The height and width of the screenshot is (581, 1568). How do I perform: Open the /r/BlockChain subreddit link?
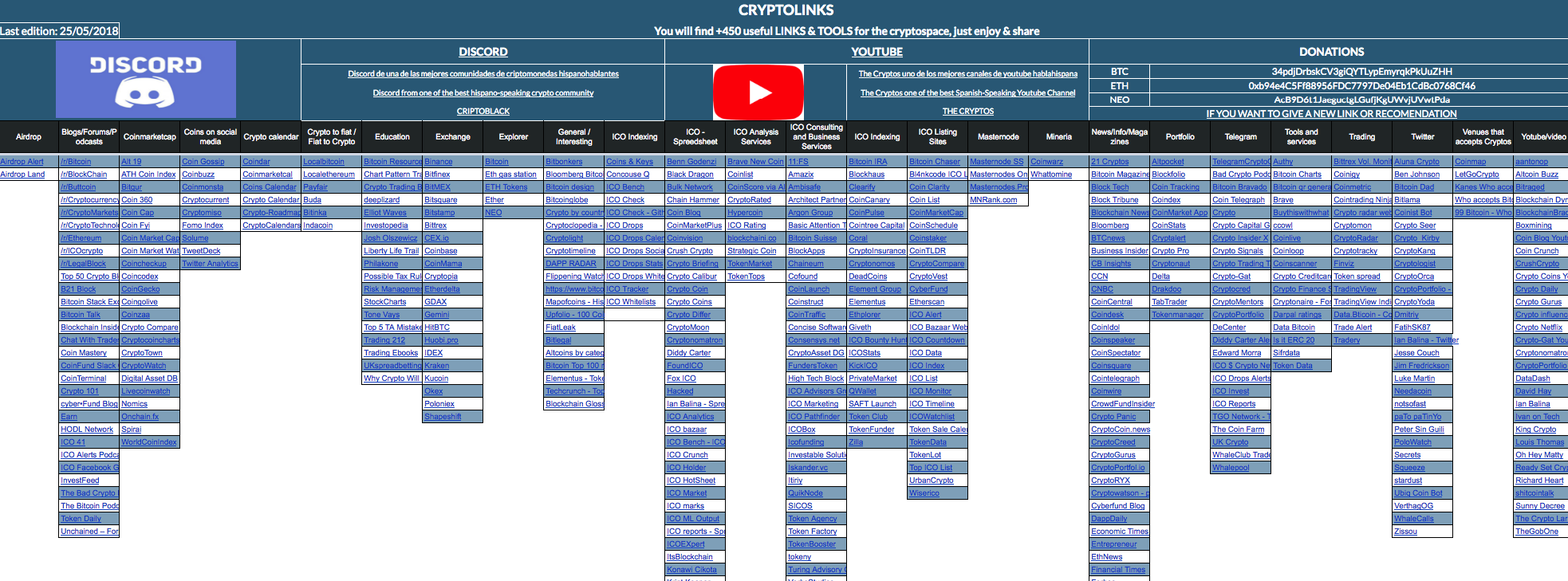[84, 175]
